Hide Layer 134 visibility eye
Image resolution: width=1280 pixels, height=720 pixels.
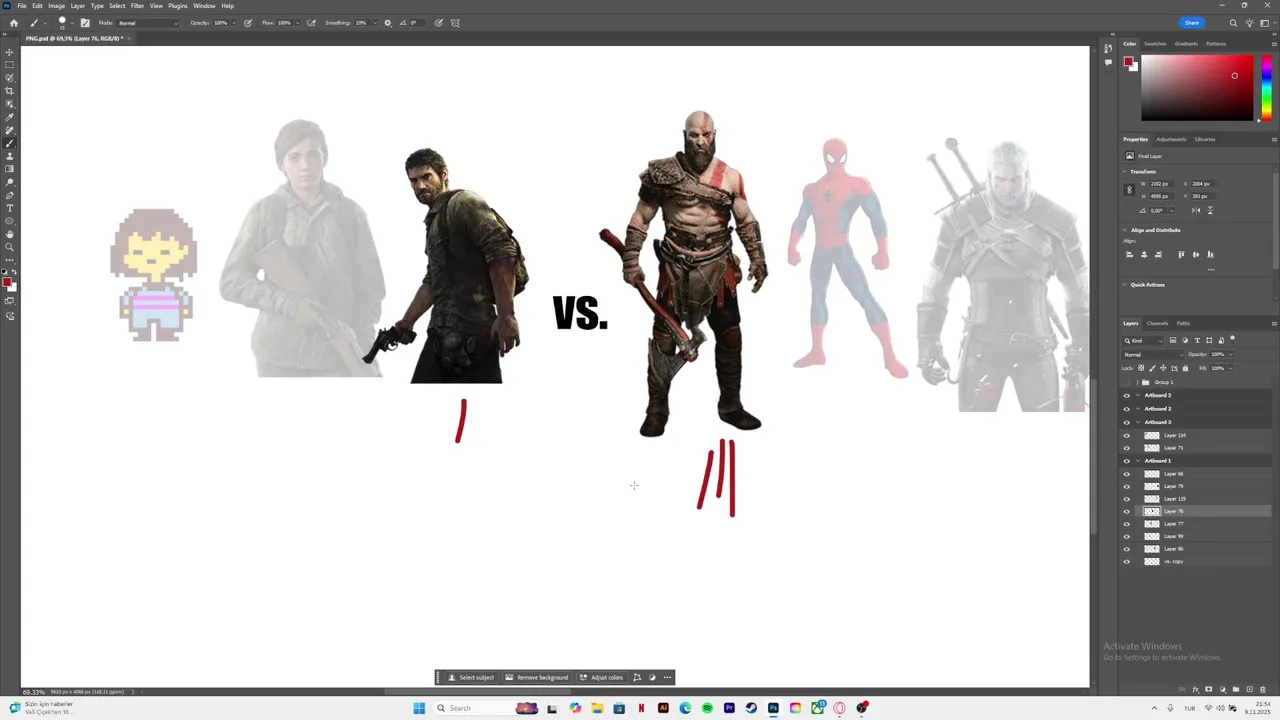pos(1127,435)
